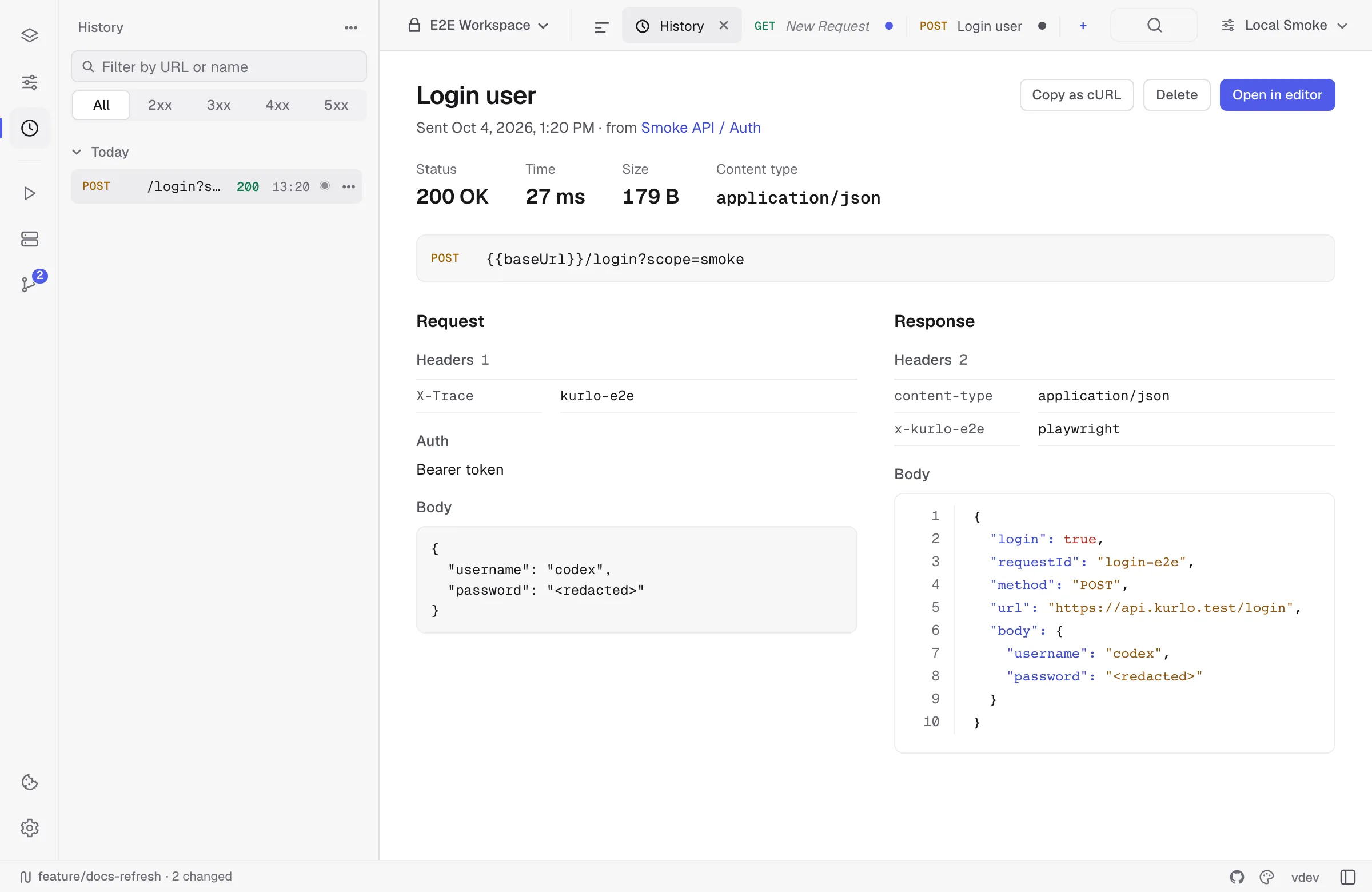Screen dimensions: 1372x892
Task: Open the search box in the top bar
Action: [1154, 25]
